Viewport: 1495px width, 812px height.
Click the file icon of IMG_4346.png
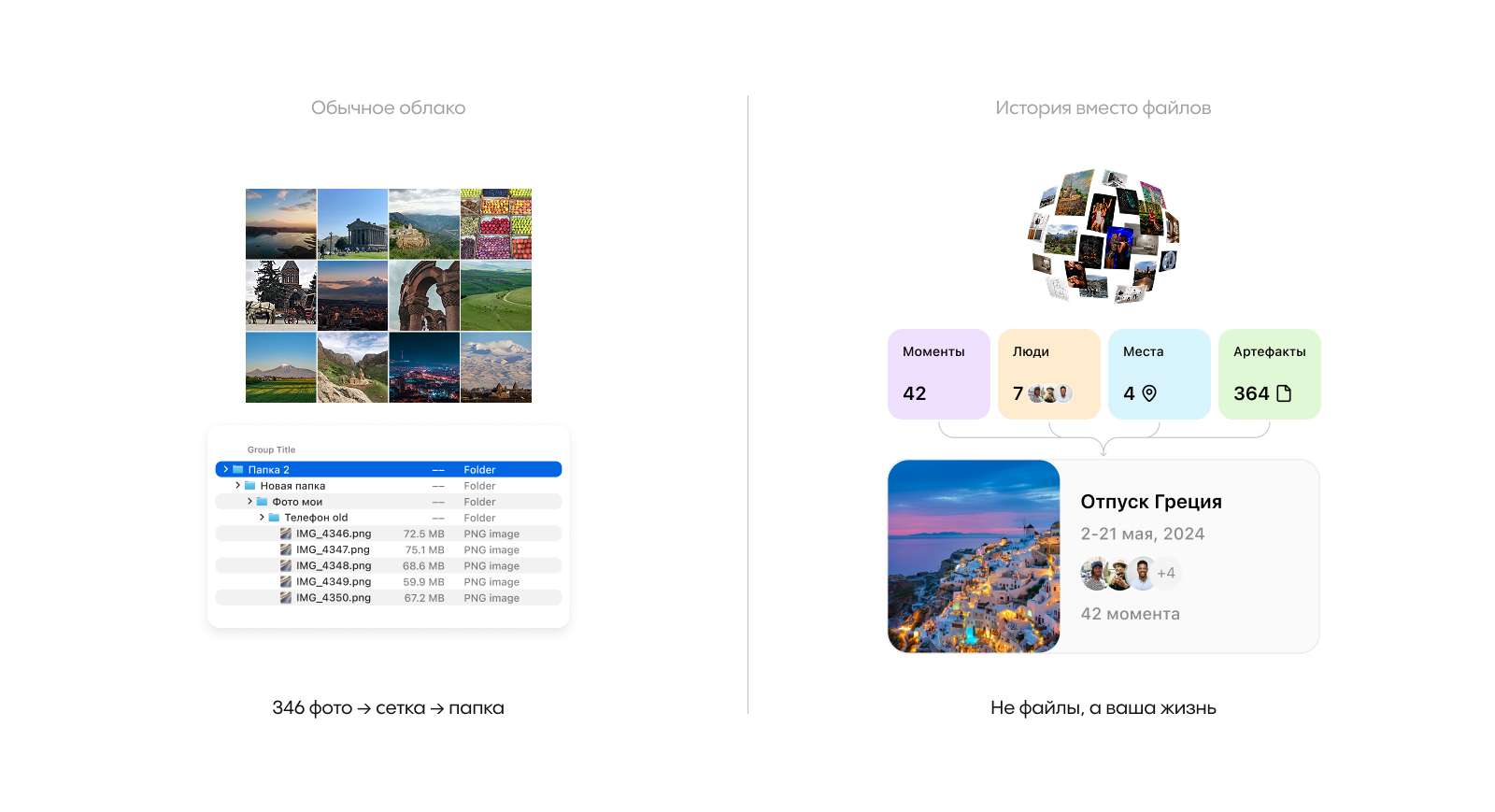click(x=286, y=534)
